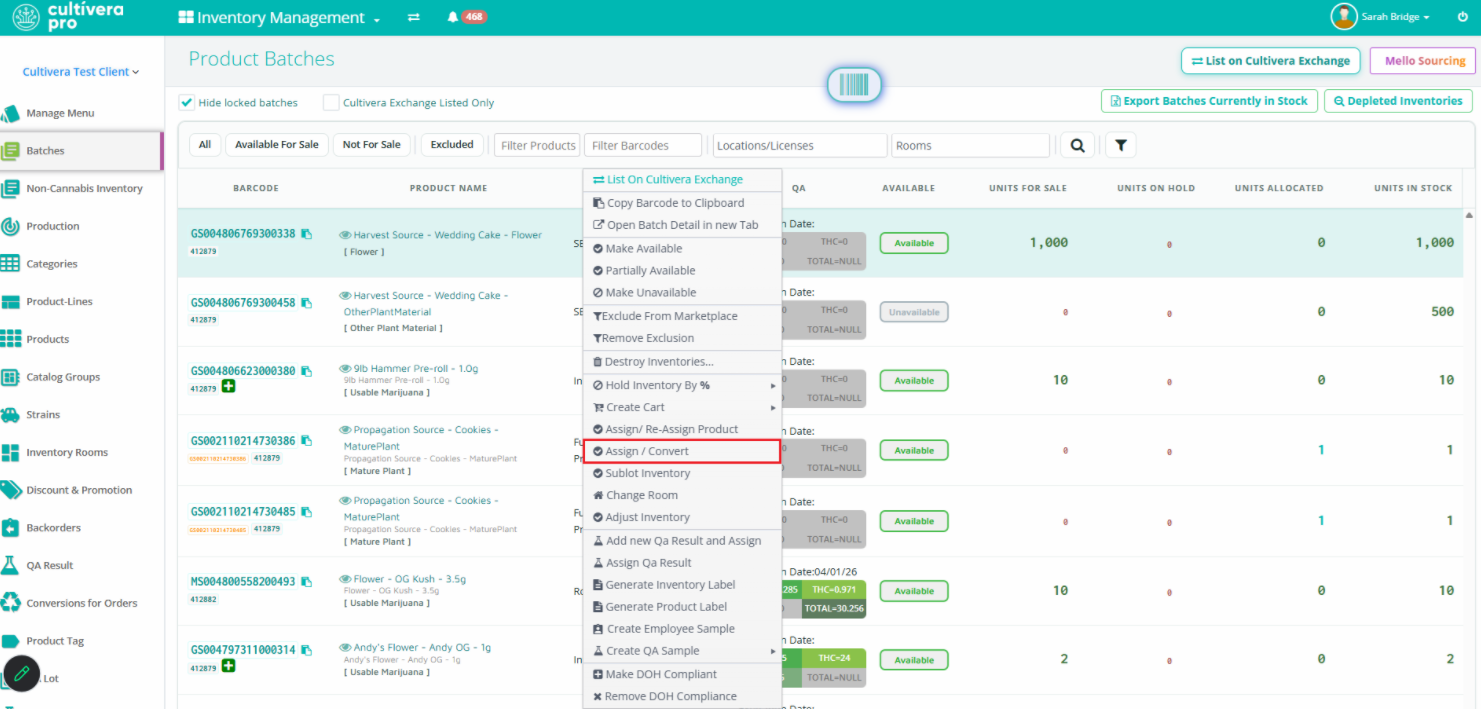Open QA Result in the sidebar
The height and width of the screenshot is (709, 1481).
pyautogui.click(x=50, y=565)
